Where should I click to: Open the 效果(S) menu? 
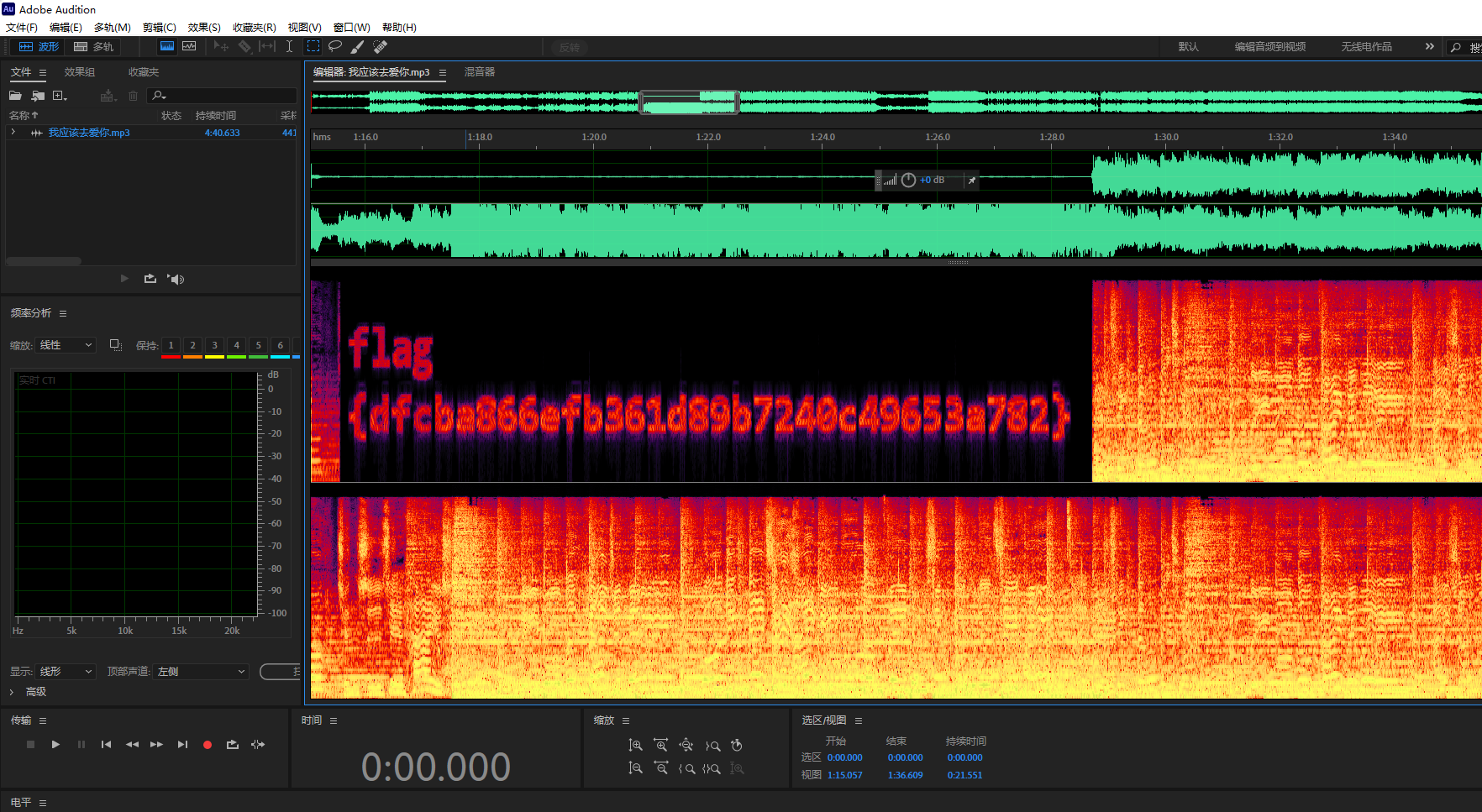(204, 27)
